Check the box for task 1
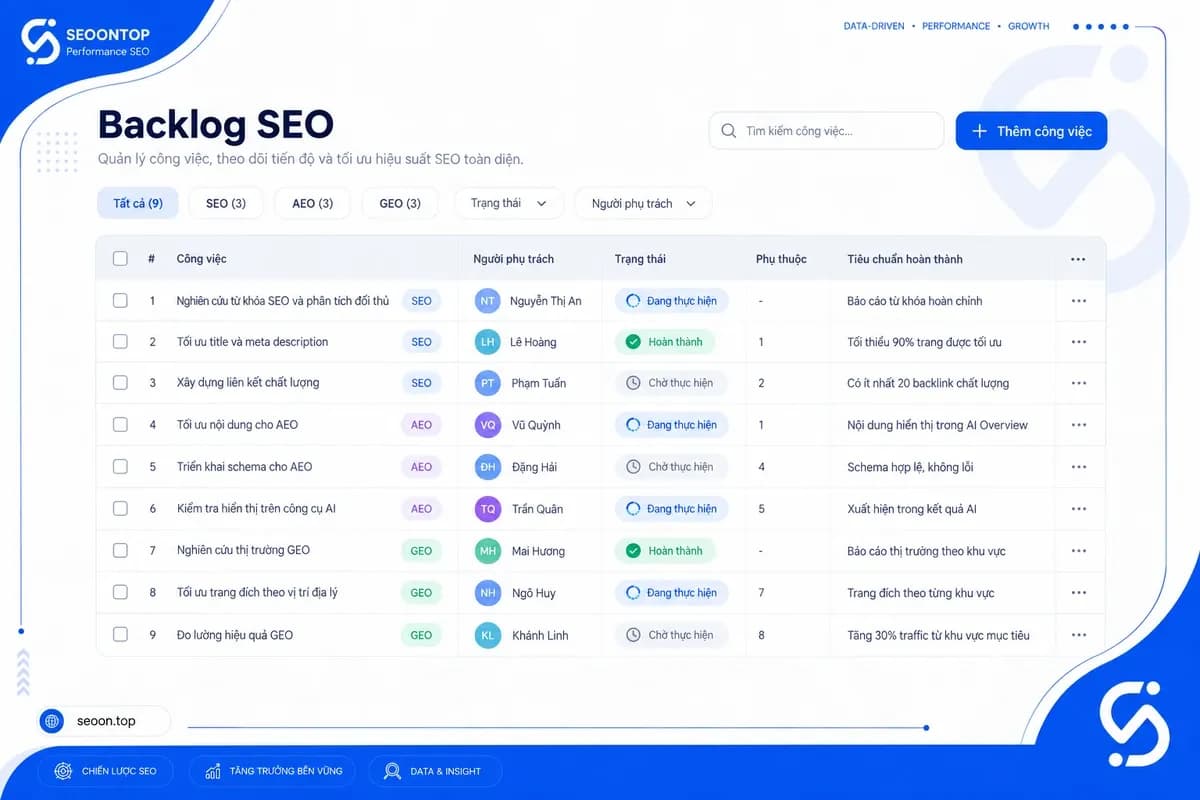The image size is (1200, 800). pyautogui.click(x=120, y=300)
